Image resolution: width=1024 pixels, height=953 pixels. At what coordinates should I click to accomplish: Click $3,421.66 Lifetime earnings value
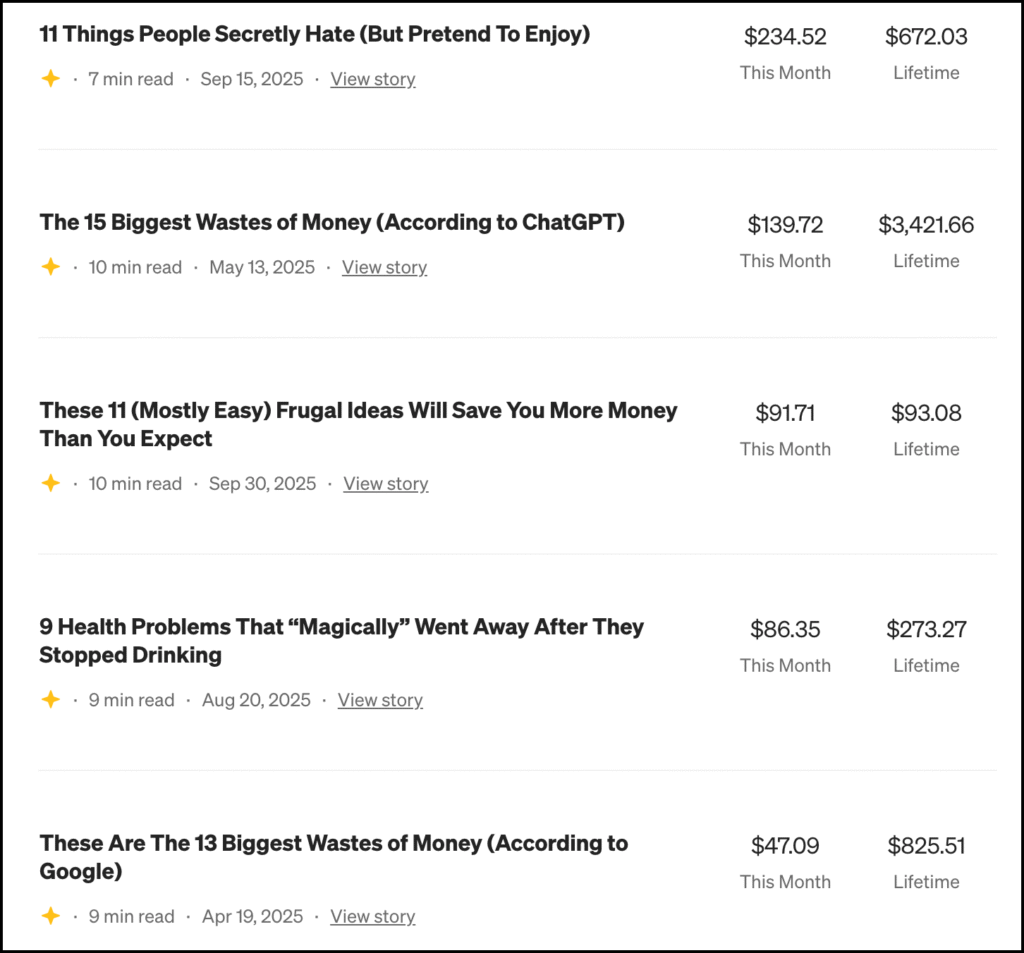(x=926, y=225)
